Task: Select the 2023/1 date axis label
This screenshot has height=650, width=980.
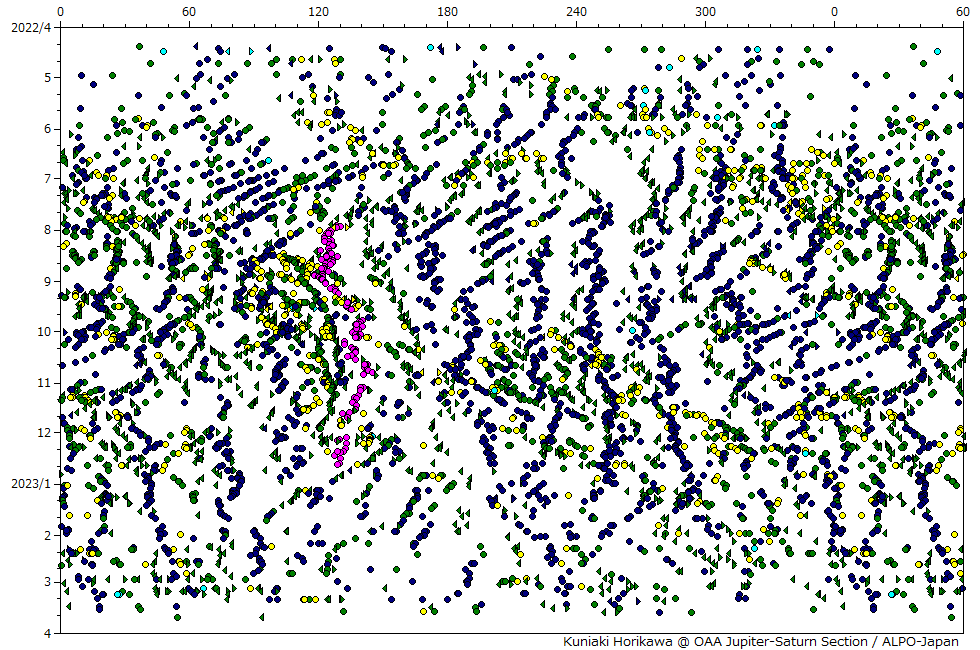Action: coord(31,484)
